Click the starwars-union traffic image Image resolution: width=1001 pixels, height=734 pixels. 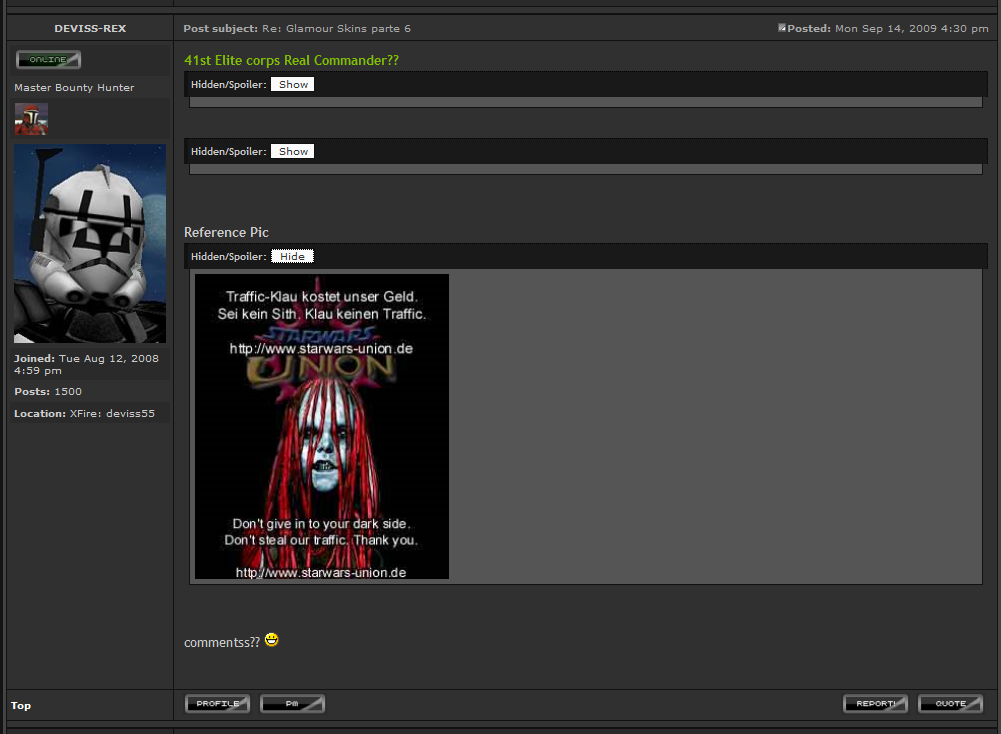(322, 426)
